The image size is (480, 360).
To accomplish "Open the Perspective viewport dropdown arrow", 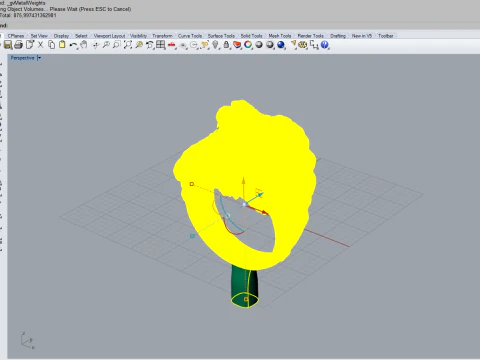I will point(39,58).
